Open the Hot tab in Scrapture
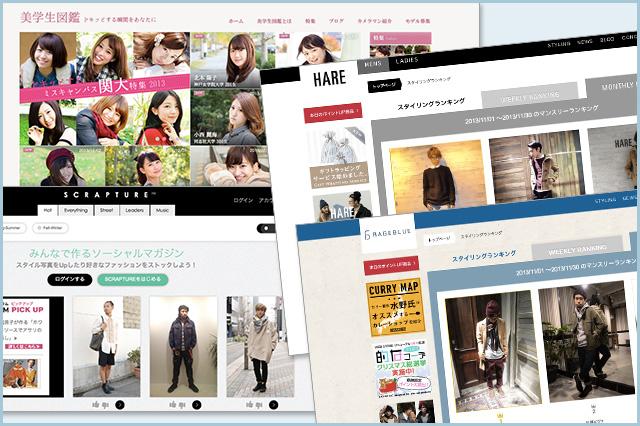The width and height of the screenshot is (640, 426). pyautogui.click(x=48, y=210)
